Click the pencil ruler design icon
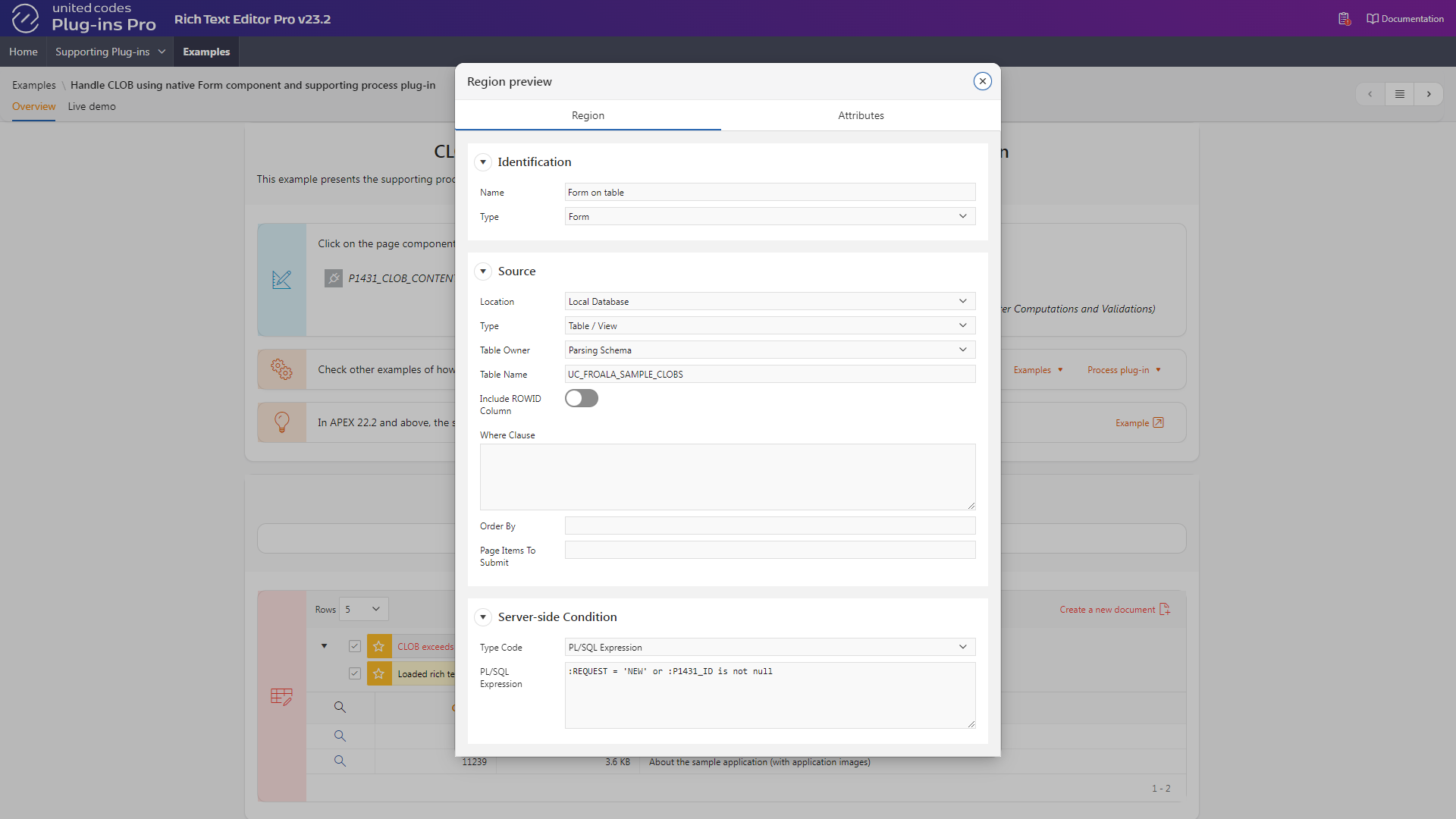This screenshot has height=819, width=1456. point(281,280)
